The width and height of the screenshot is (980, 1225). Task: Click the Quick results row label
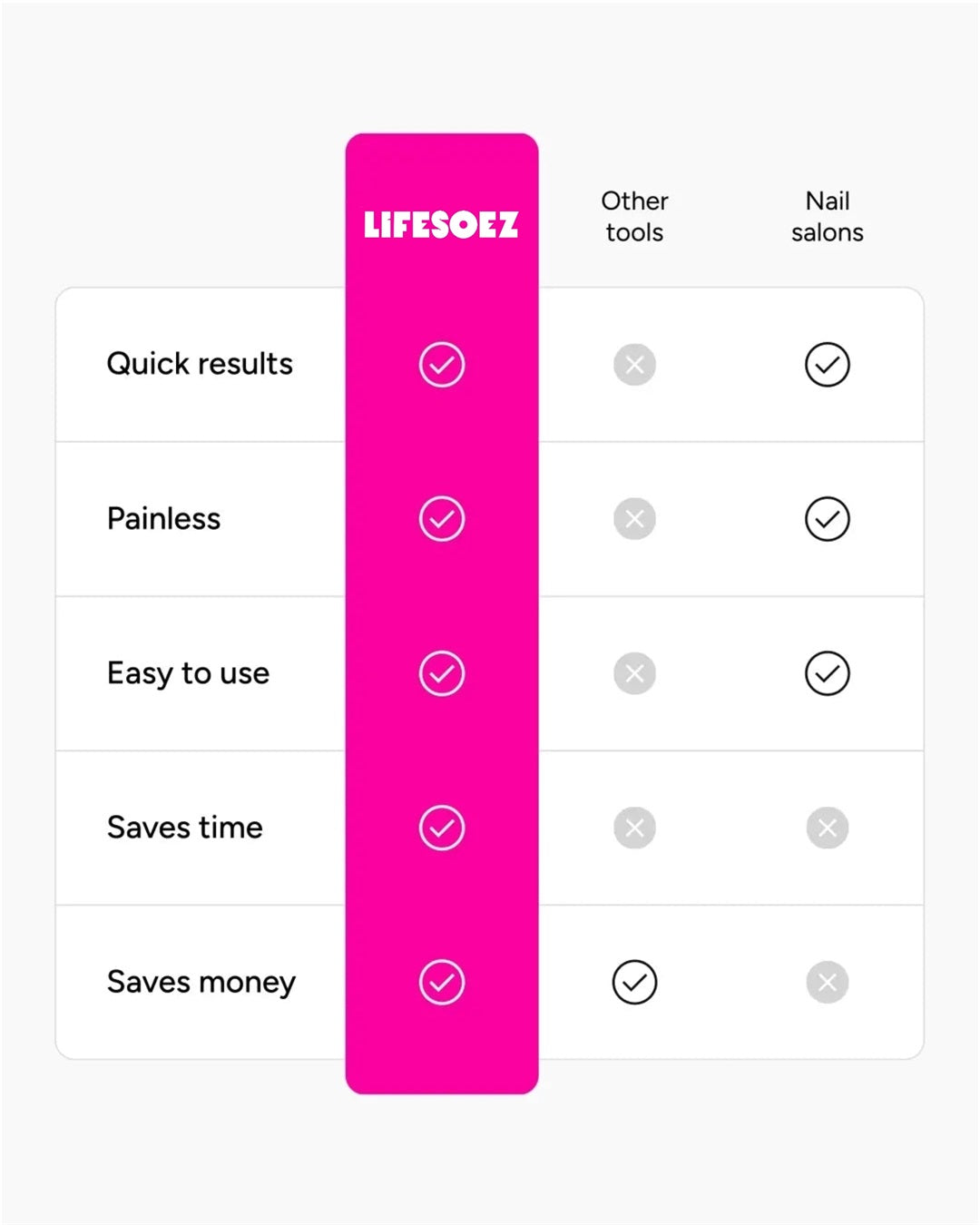tap(200, 364)
